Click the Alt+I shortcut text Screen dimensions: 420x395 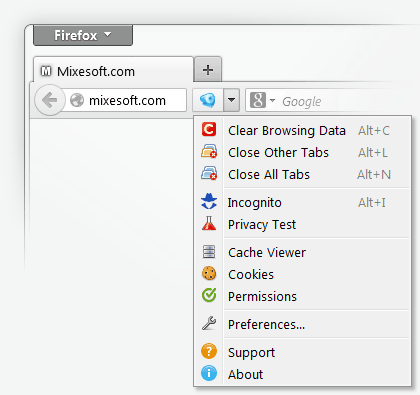click(x=372, y=202)
